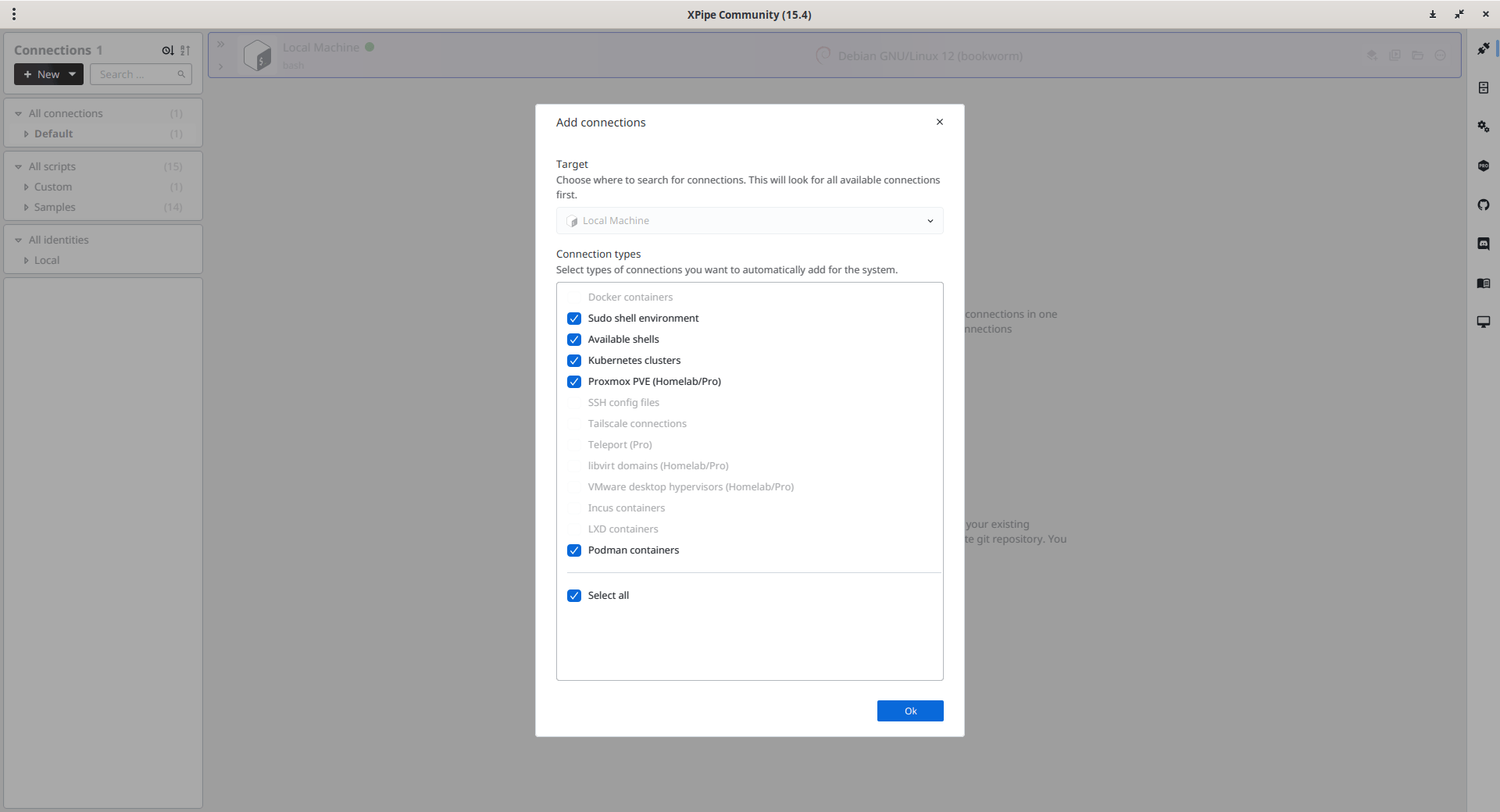Image resolution: width=1500 pixels, height=812 pixels.
Task: Click the single chevron on Local Machine entry
Action: pos(221,66)
